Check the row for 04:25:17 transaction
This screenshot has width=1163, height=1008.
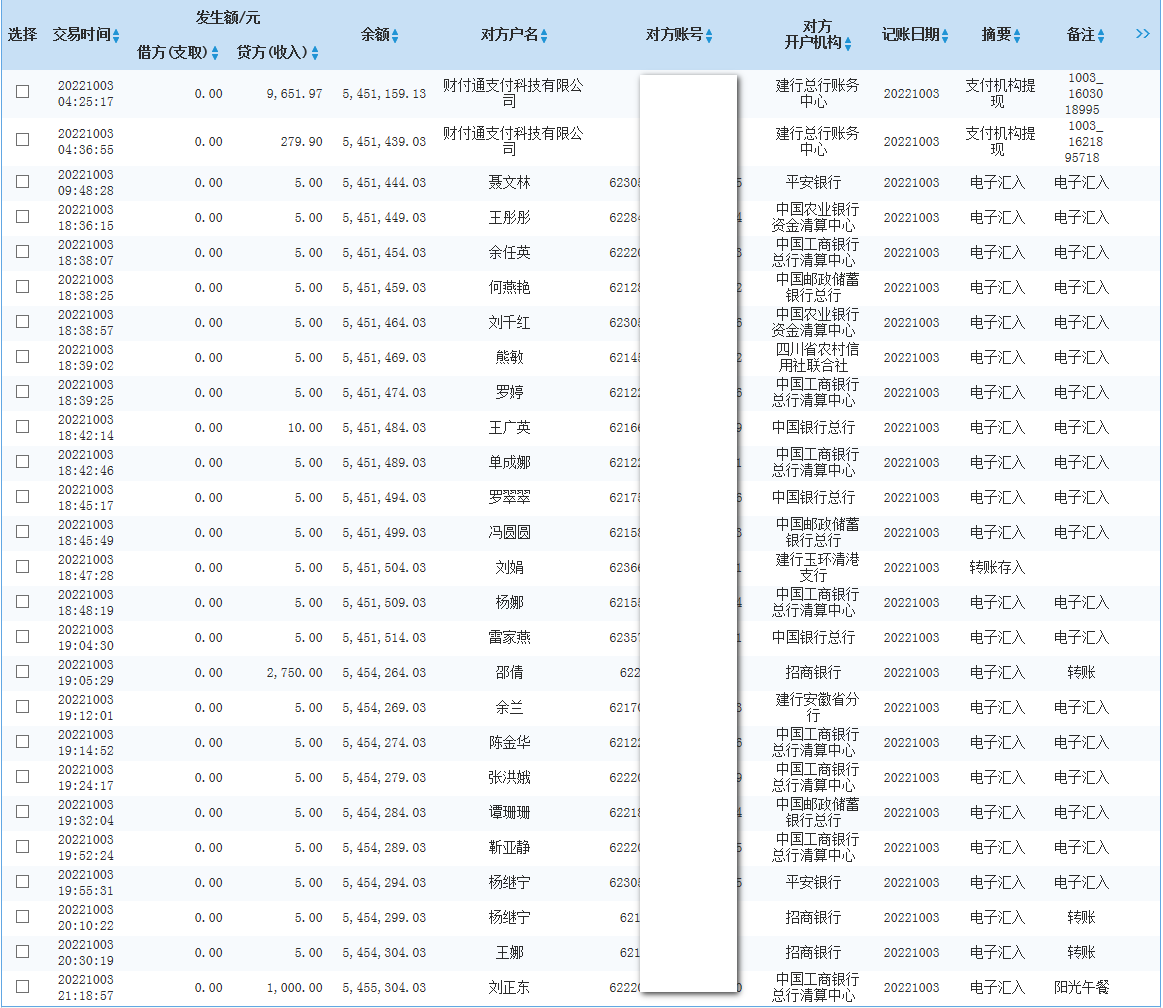point(23,91)
